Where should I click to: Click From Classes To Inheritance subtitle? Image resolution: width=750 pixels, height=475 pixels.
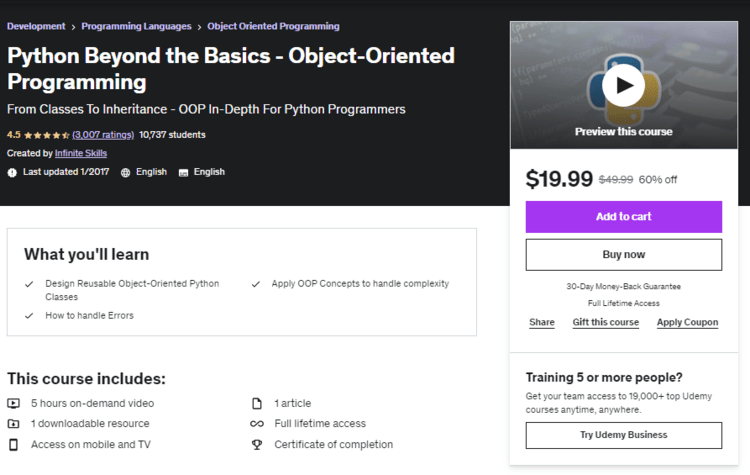(x=206, y=110)
